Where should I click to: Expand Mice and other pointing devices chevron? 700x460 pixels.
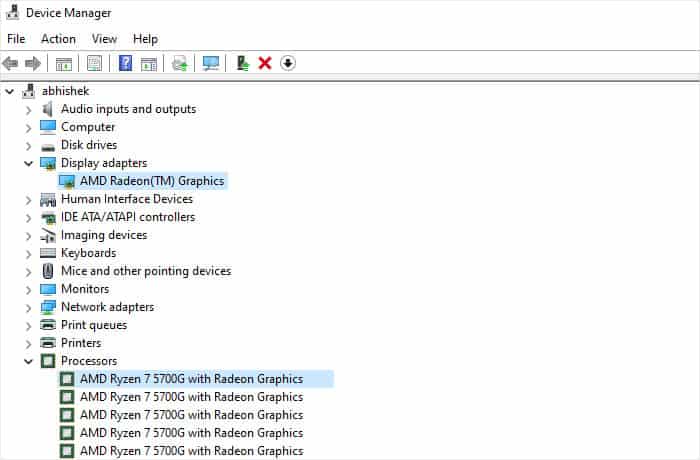(29, 272)
